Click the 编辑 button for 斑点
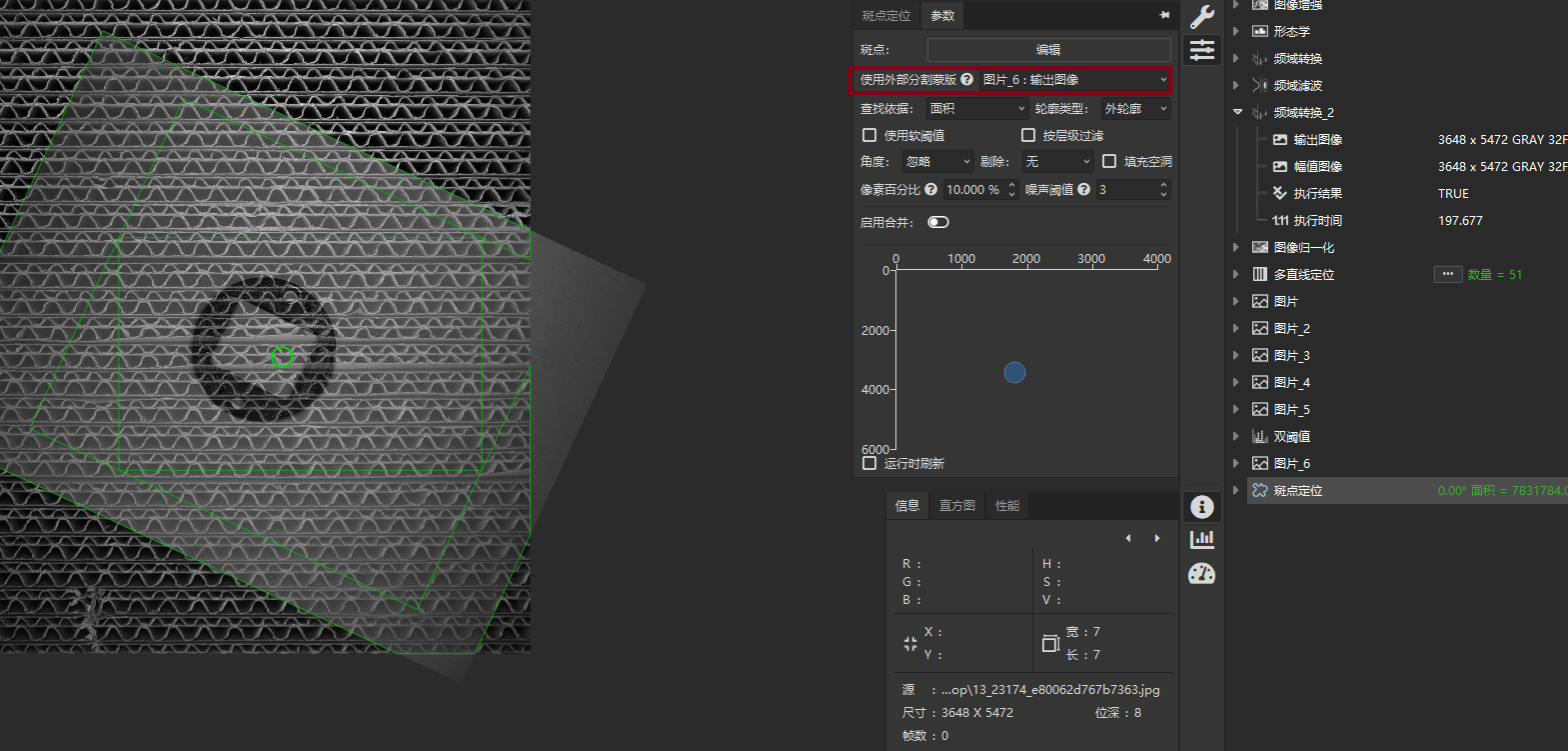 click(1048, 49)
